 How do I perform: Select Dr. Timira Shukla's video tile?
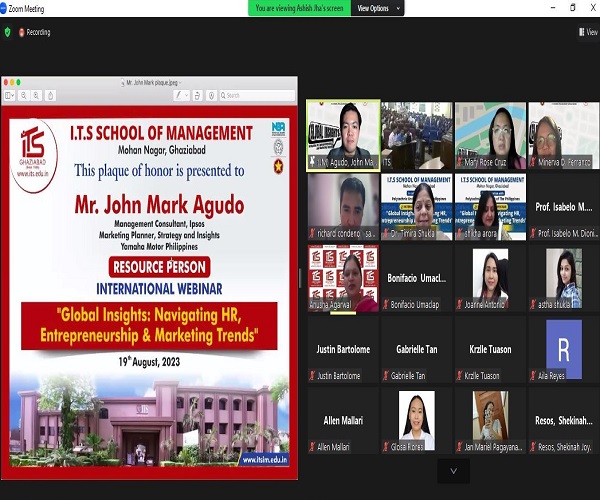coord(417,207)
